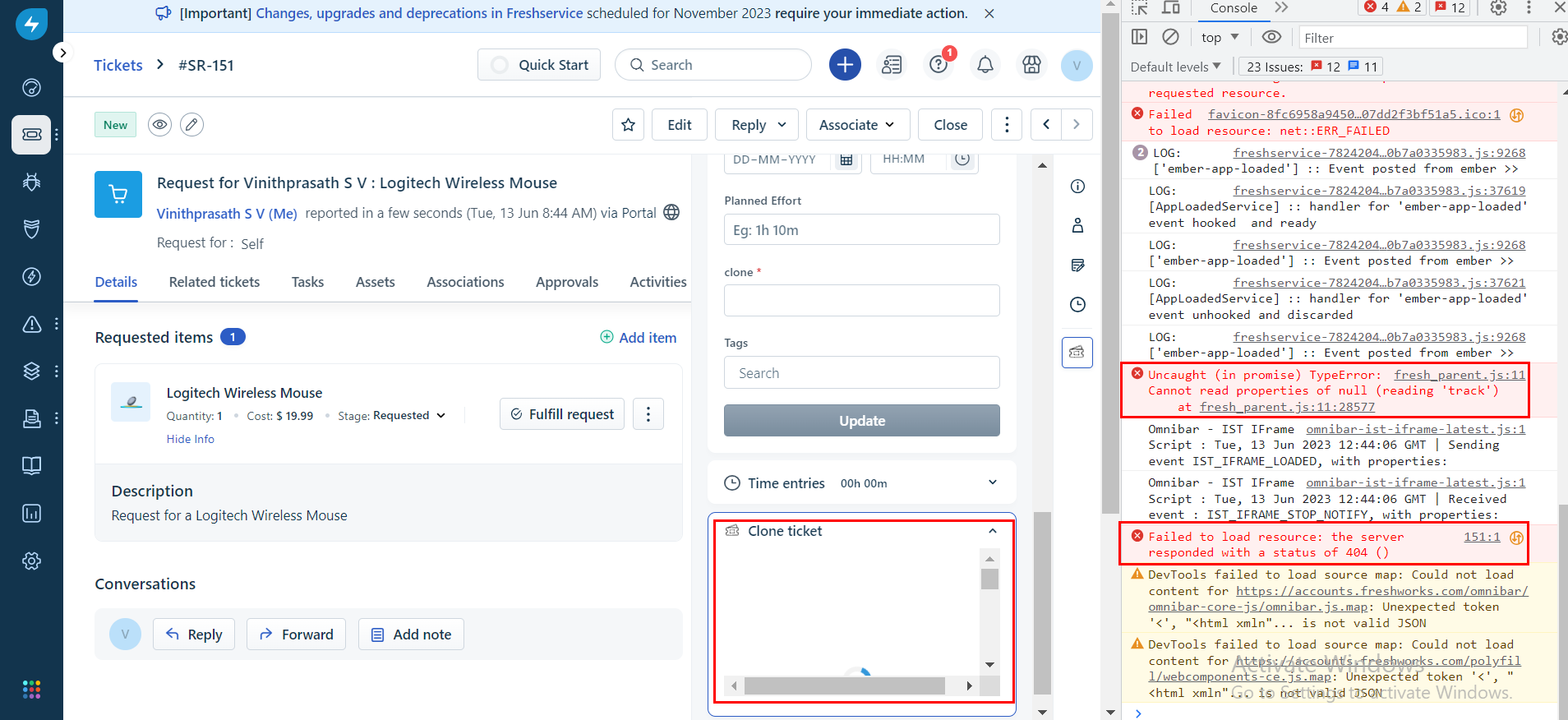This screenshot has height=720, width=1568.
Task: Click the Add item link
Action: coord(639,338)
